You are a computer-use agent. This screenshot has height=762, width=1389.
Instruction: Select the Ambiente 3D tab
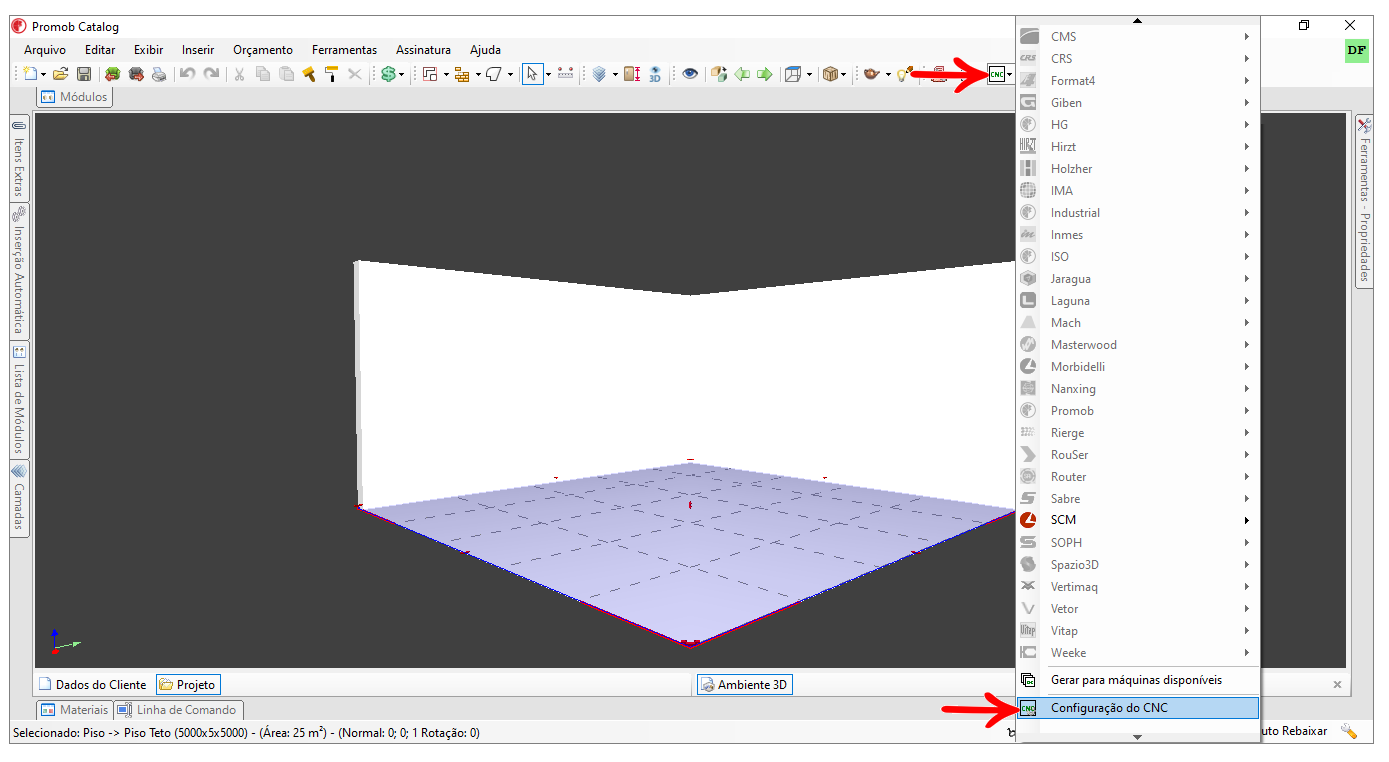click(x=744, y=685)
